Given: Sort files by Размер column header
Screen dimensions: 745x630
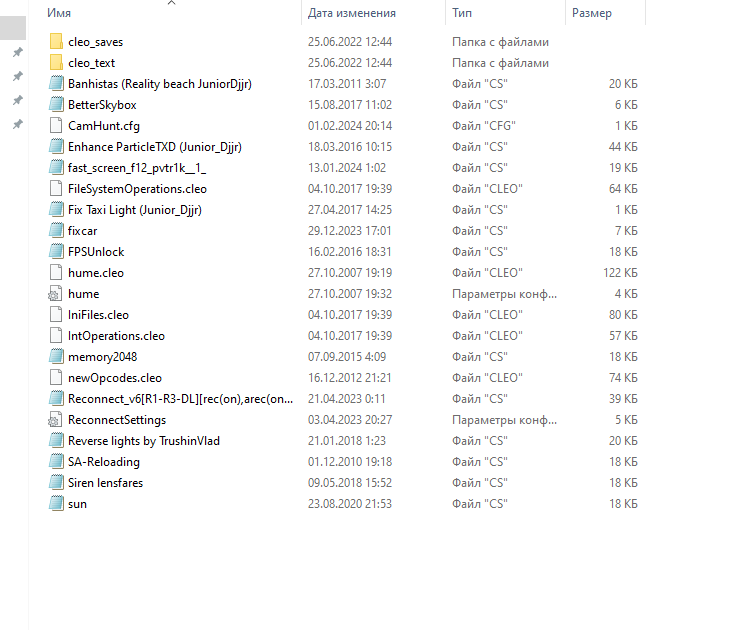Looking at the screenshot, I should click(x=591, y=13).
